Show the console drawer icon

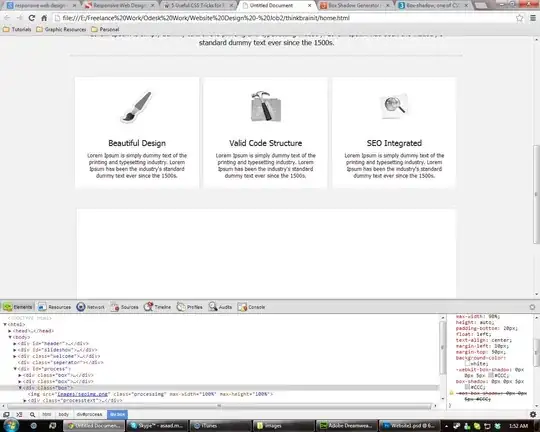tap(19, 414)
